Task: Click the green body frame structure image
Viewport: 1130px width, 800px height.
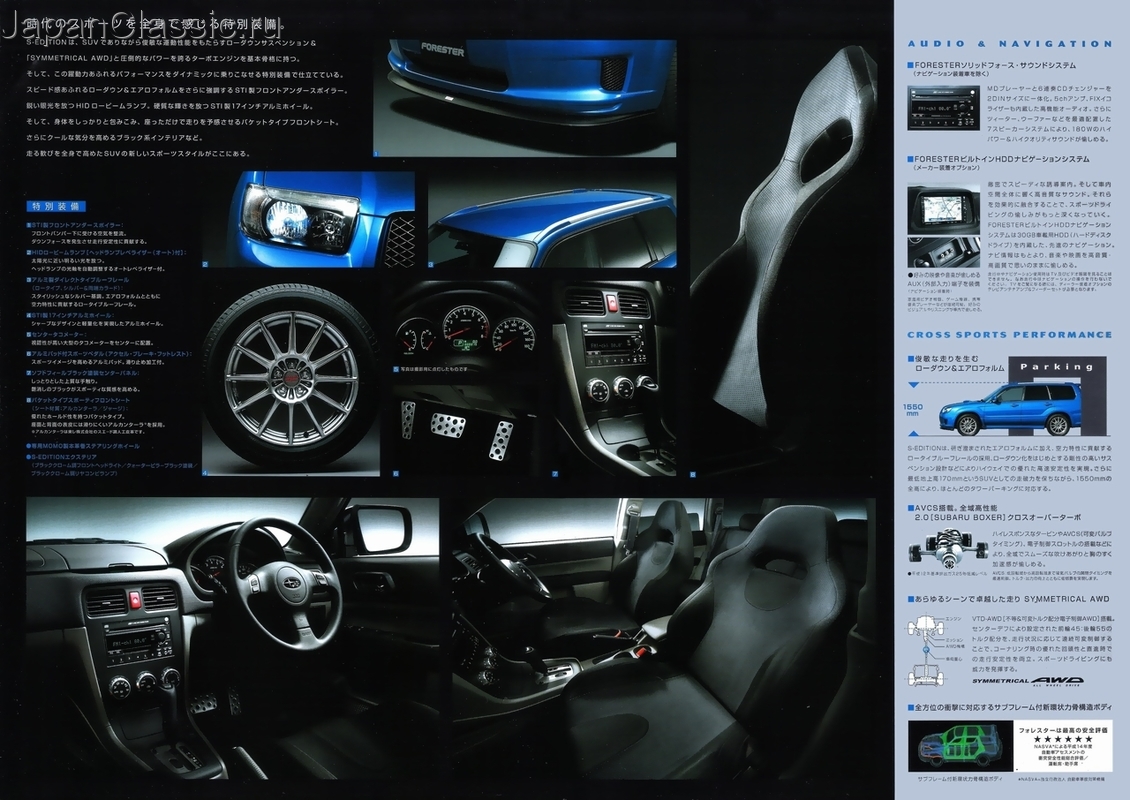Action: tap(959, 747)
